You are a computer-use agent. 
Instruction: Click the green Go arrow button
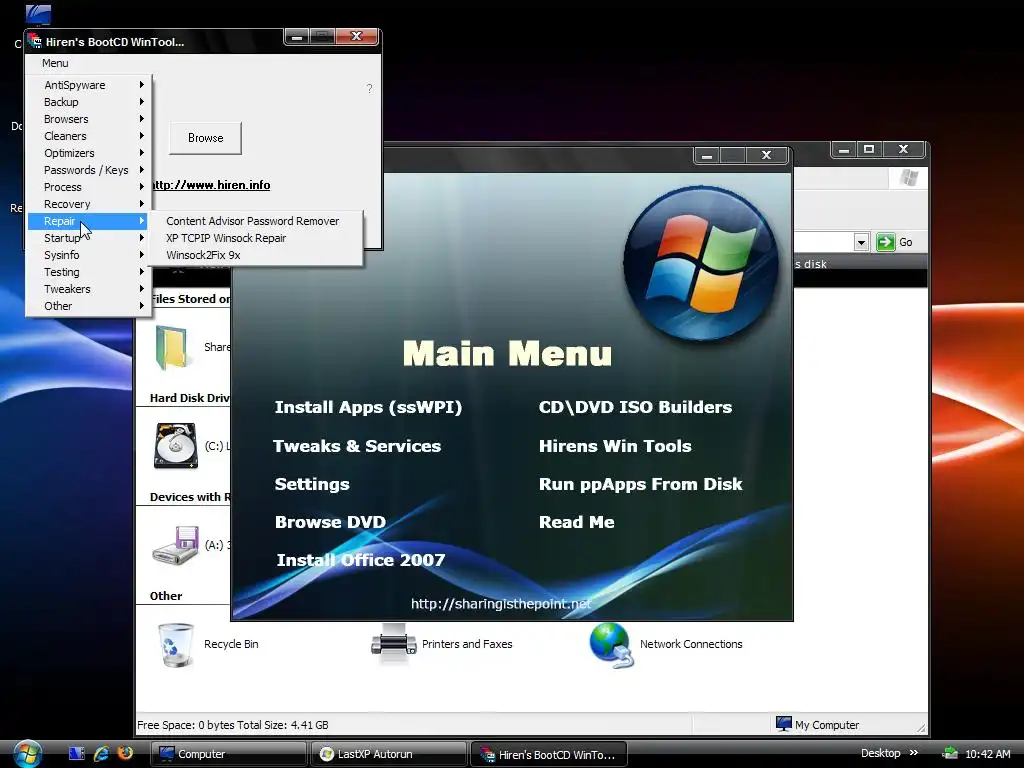click(x=886, y=242)
